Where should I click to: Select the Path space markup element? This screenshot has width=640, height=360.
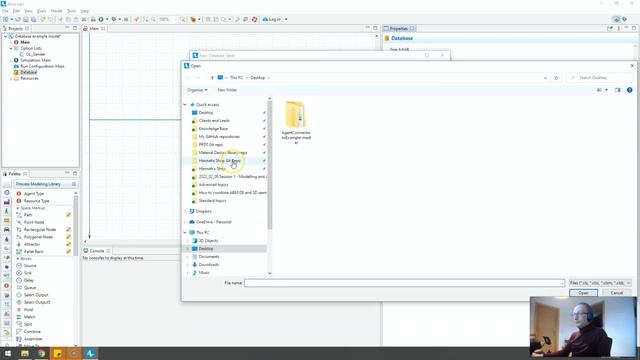[27, 215]
